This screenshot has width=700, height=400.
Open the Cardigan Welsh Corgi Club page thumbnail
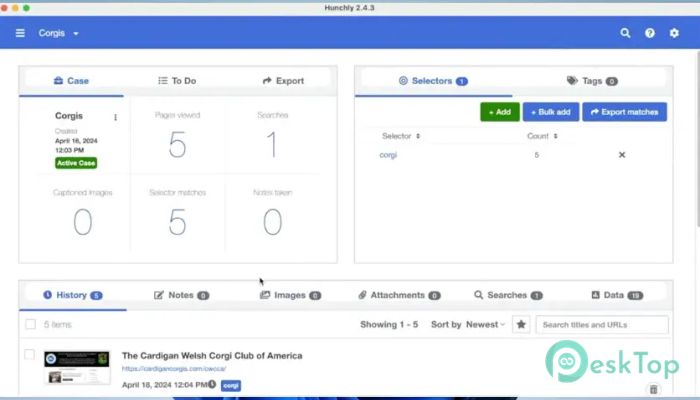click(x=77, y=368)
